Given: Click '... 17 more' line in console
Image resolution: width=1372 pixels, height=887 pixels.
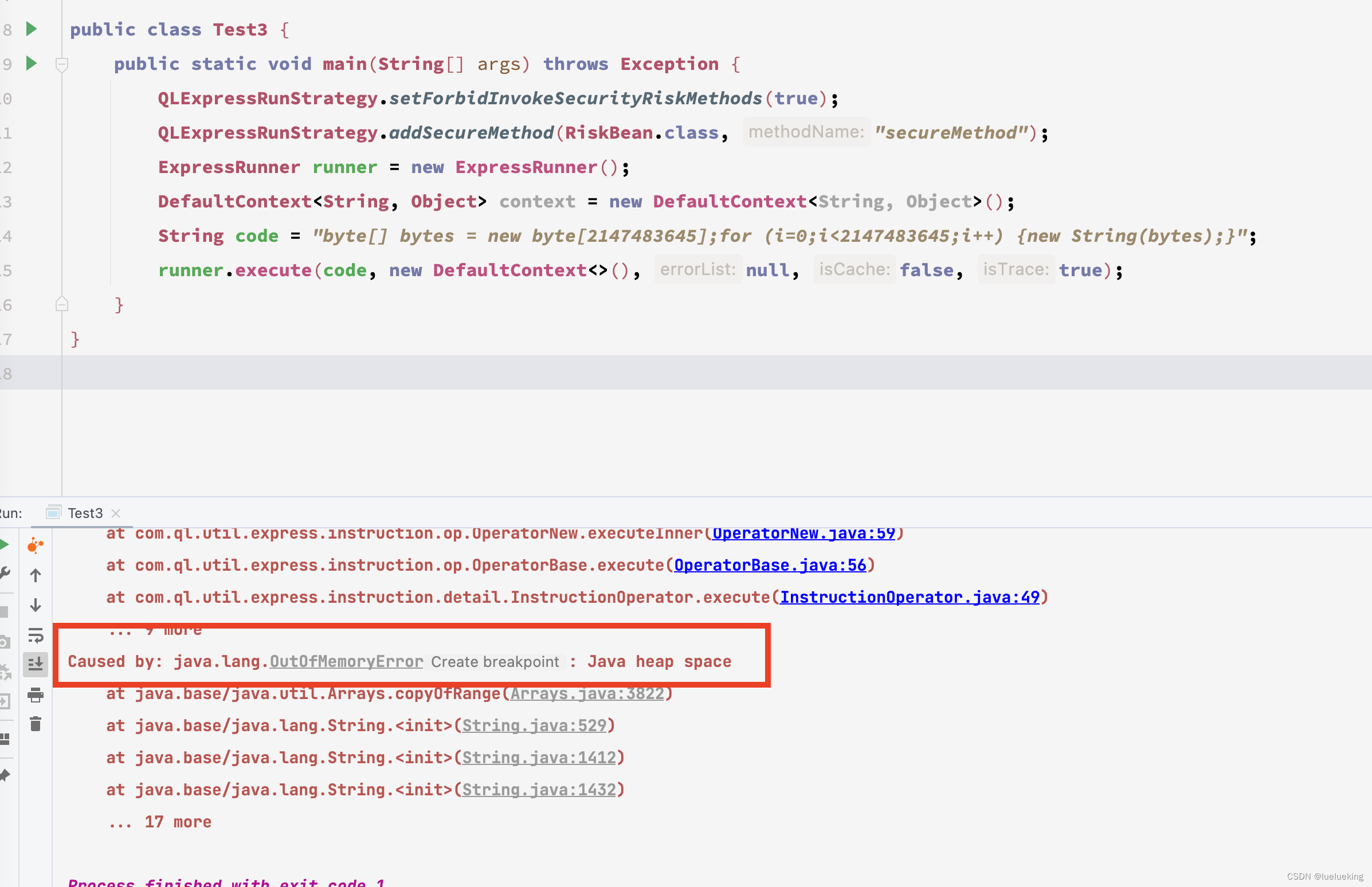Looking at the screenshot, I should coord(160,821).
